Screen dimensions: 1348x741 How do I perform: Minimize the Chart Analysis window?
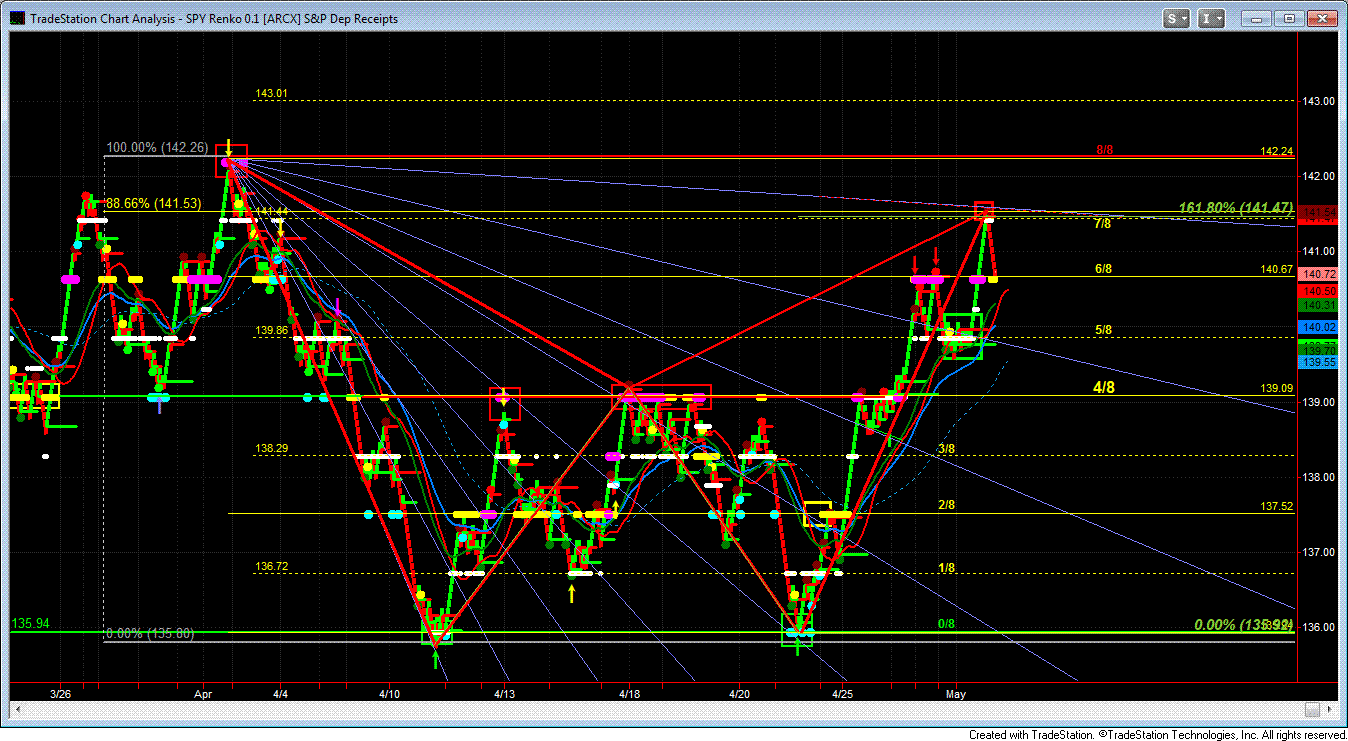1255,18
